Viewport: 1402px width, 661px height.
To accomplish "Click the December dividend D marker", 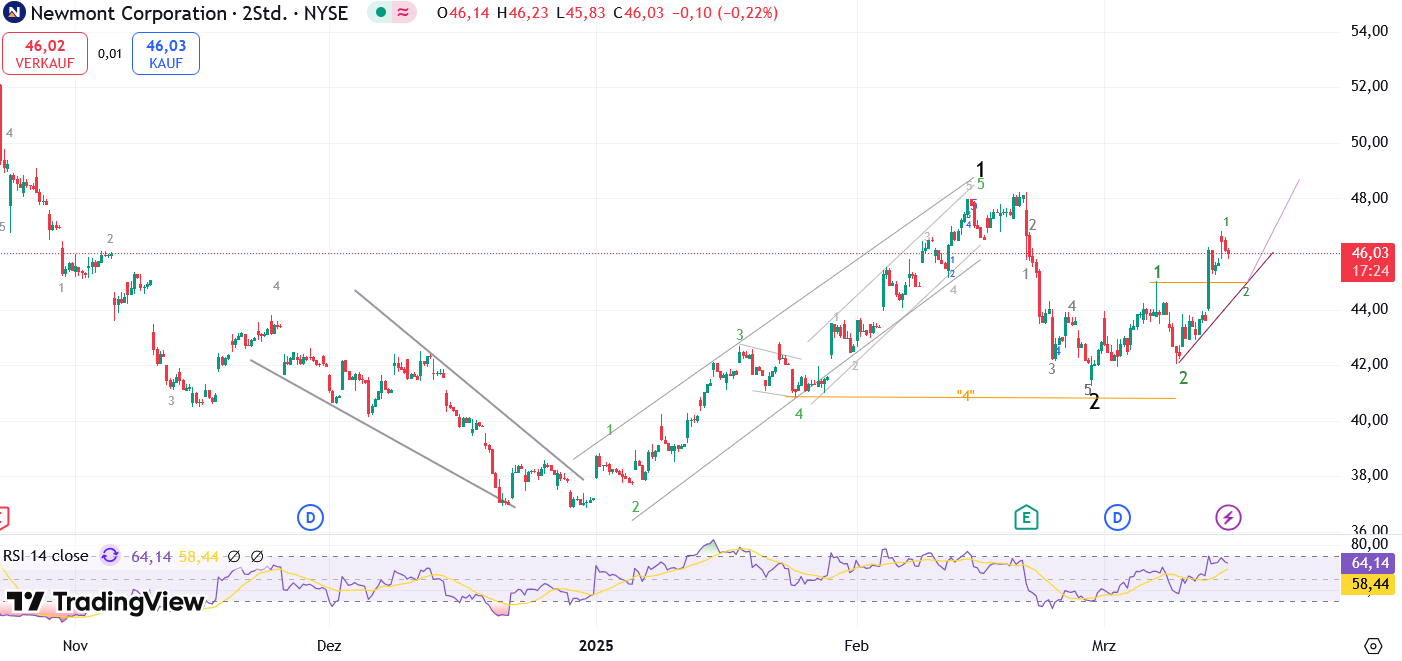I will [311, 517].
